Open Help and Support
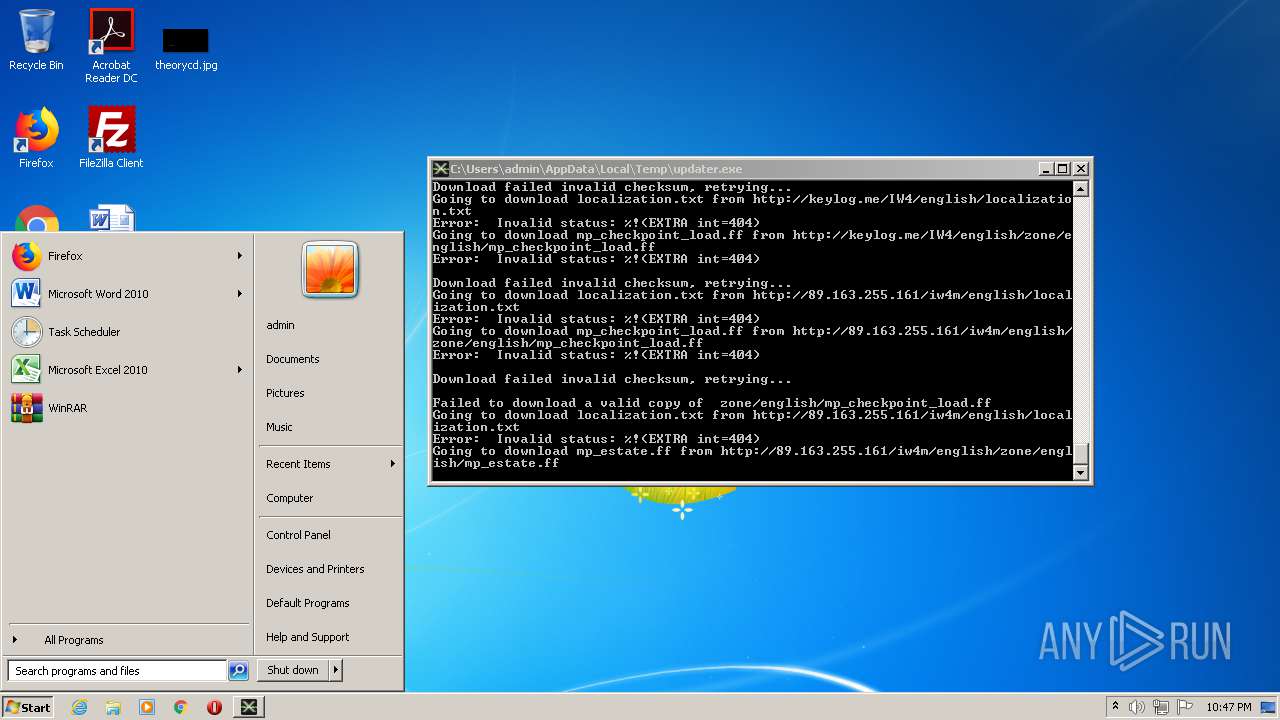1280x720 pixels. pos(308,637)
